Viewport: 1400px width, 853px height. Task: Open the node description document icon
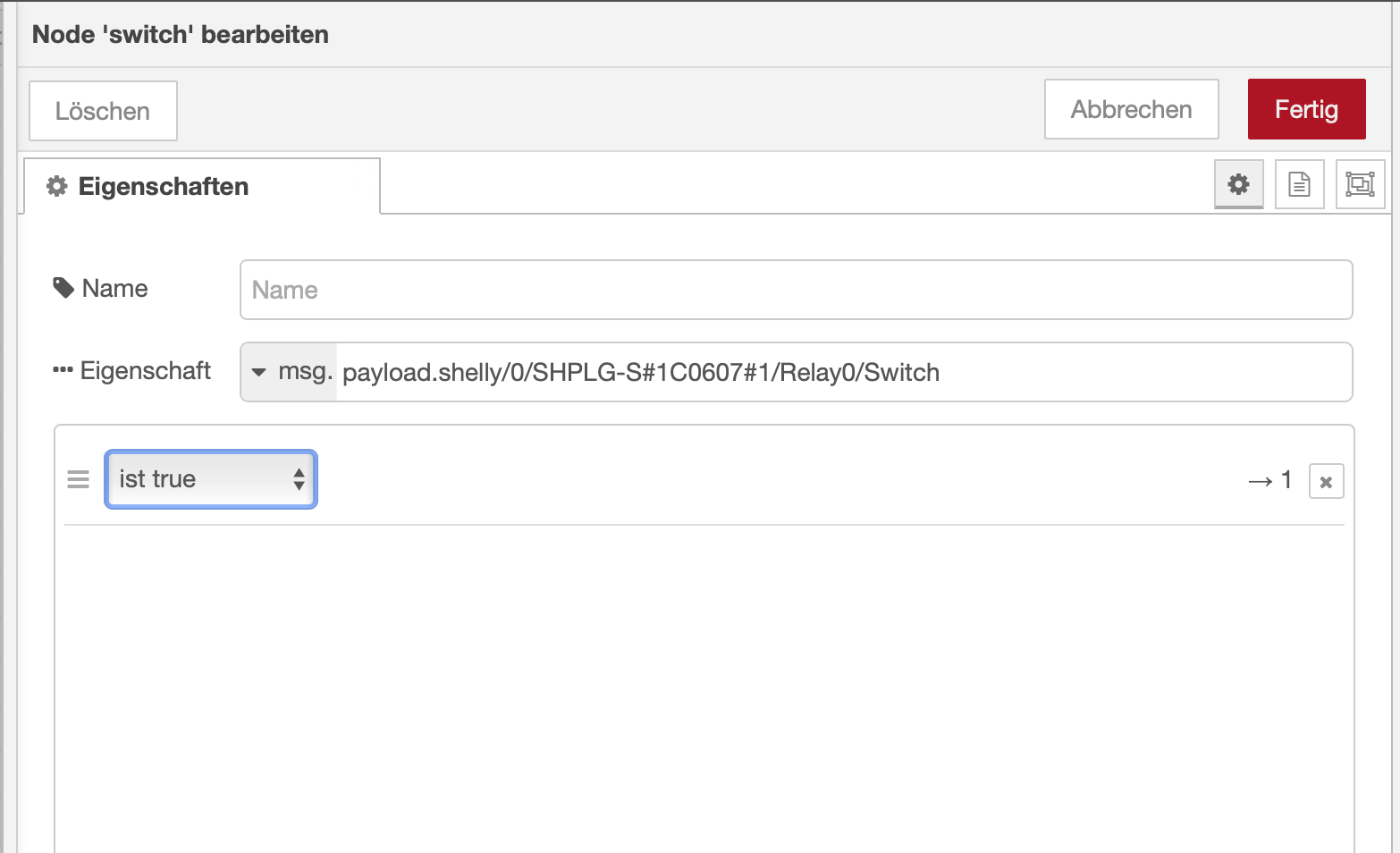coord(1299,184)
